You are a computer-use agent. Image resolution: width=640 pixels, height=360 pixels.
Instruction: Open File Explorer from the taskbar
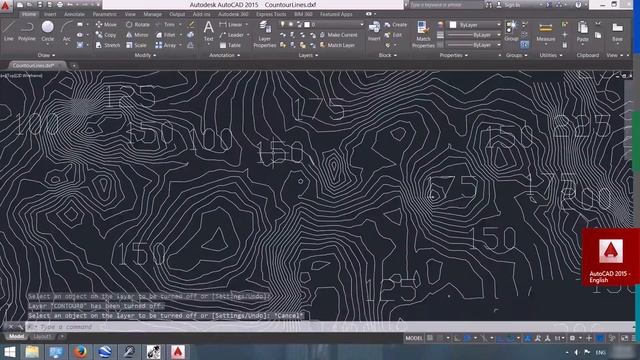pos(32,351)
